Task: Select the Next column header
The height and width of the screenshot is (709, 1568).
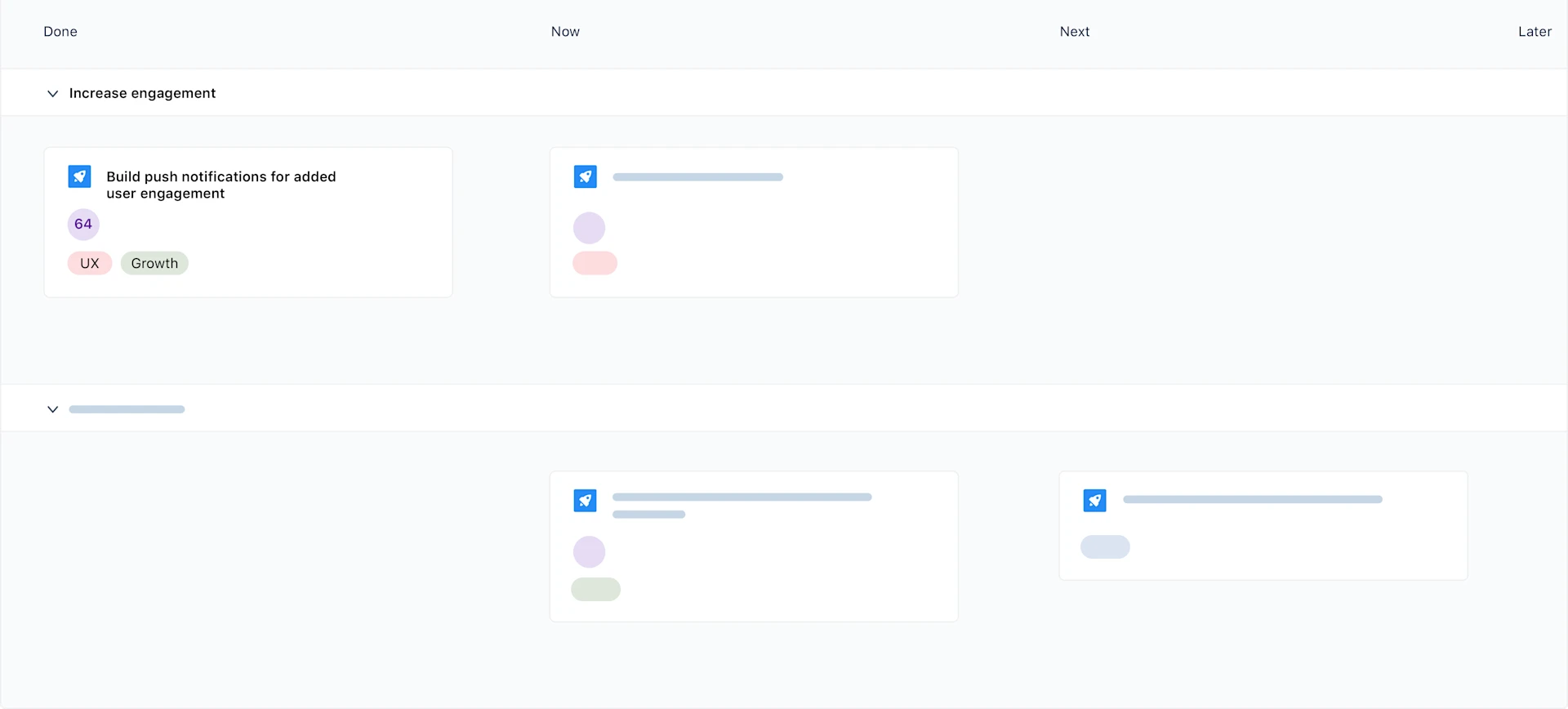Action: tap(1075, 32)
